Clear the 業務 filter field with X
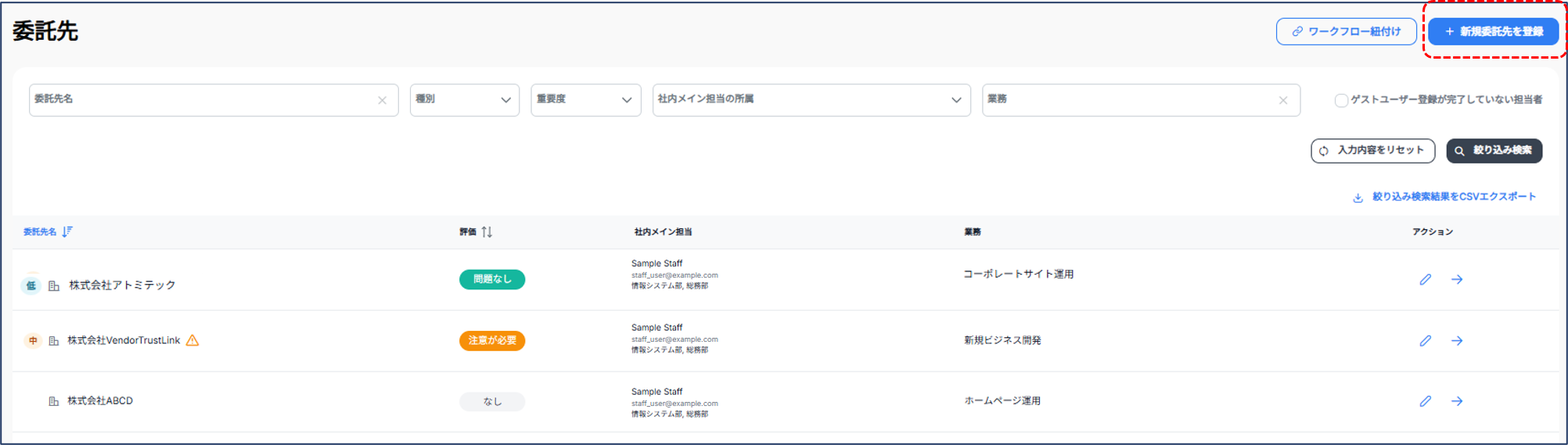The height and width of the screenshot is (445, 1568). (1282, 100)
